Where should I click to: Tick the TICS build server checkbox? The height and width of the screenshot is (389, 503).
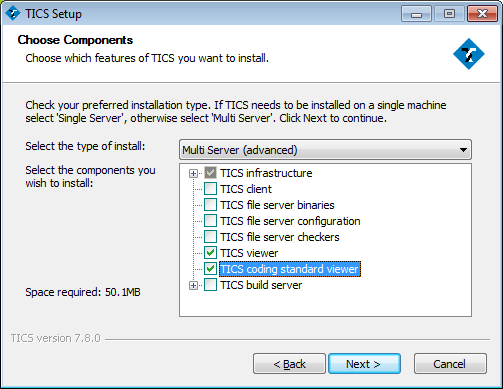coord(210,285)
